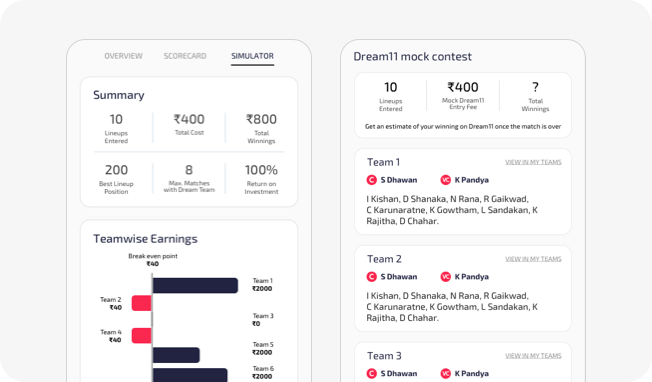Viewport: 652px width, 382px height.
Task: Open View In My Teams for Team 1
Action: [533, 162]
